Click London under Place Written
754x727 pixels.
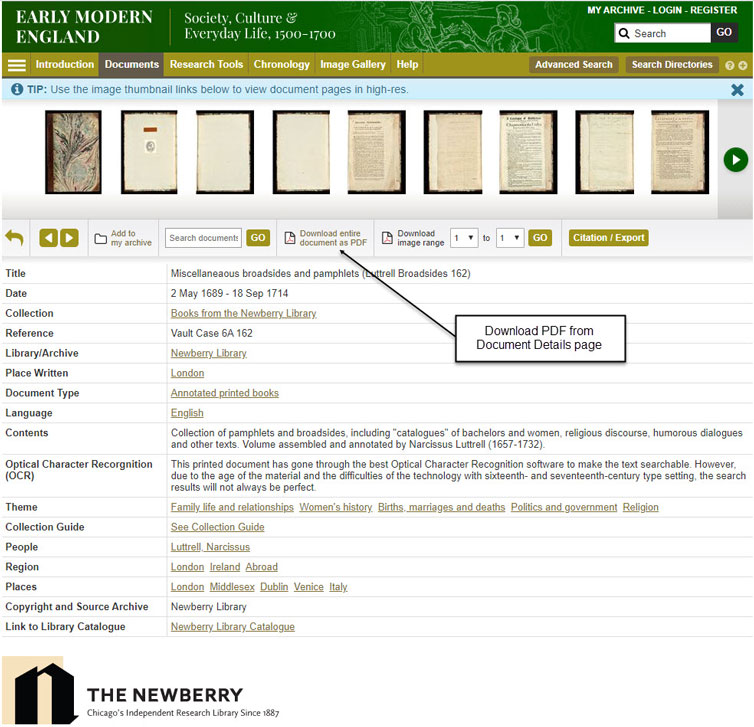[188, 373]
